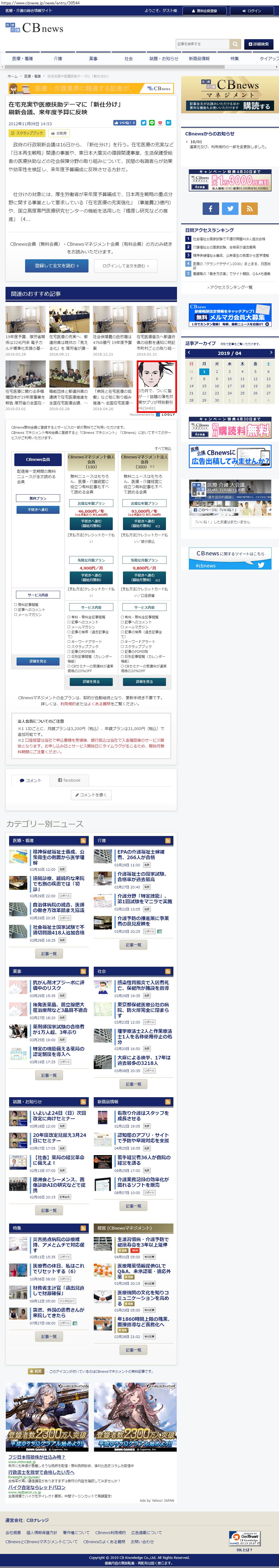Go to next month in article archive calendar
This screenshot has height=1568, width=279.
[x=270, y=352]
